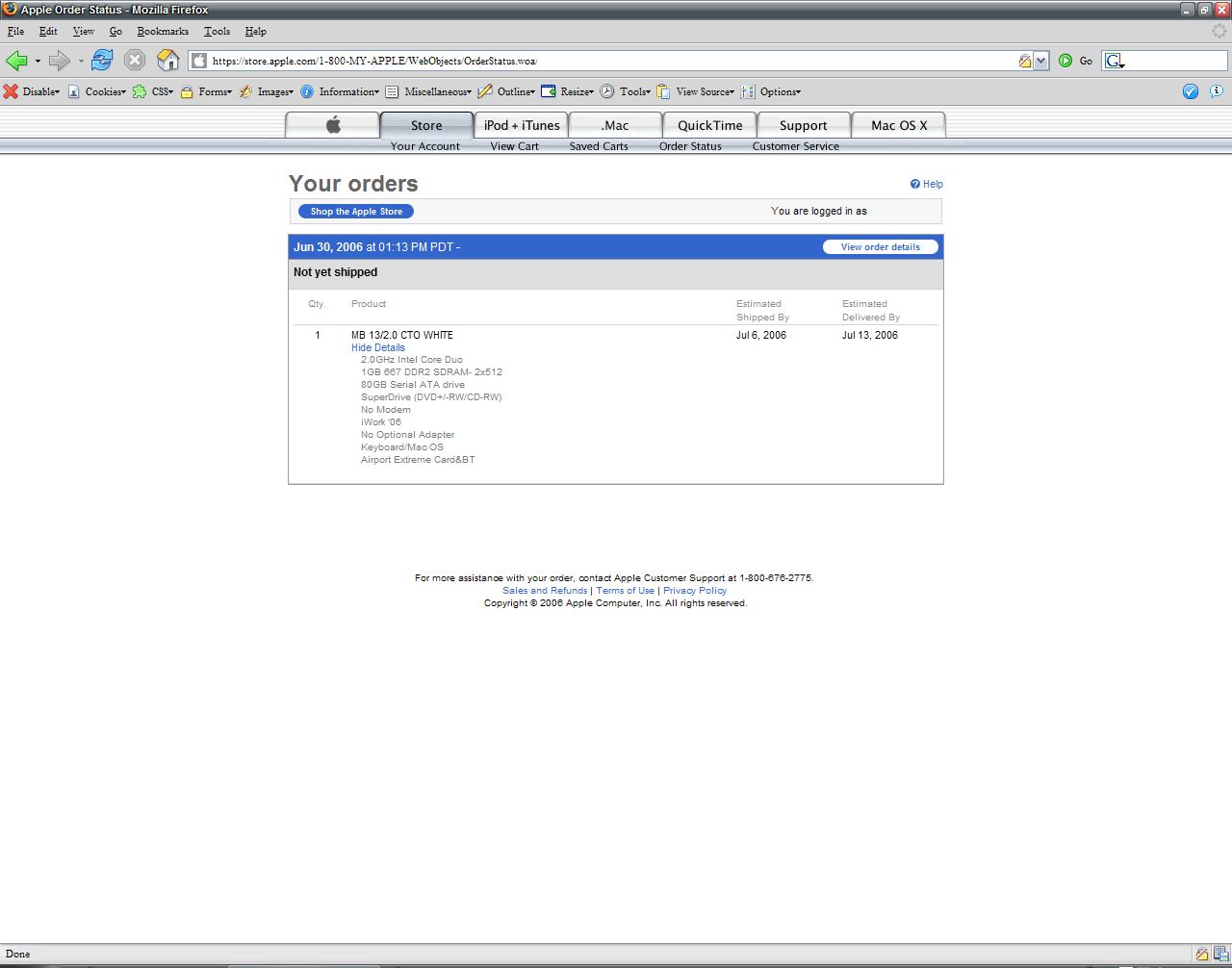The image size is (1232, 968).
Task: Switch to the Mac OS X tab
Action: pyautogui.click(x=899, y=125)
